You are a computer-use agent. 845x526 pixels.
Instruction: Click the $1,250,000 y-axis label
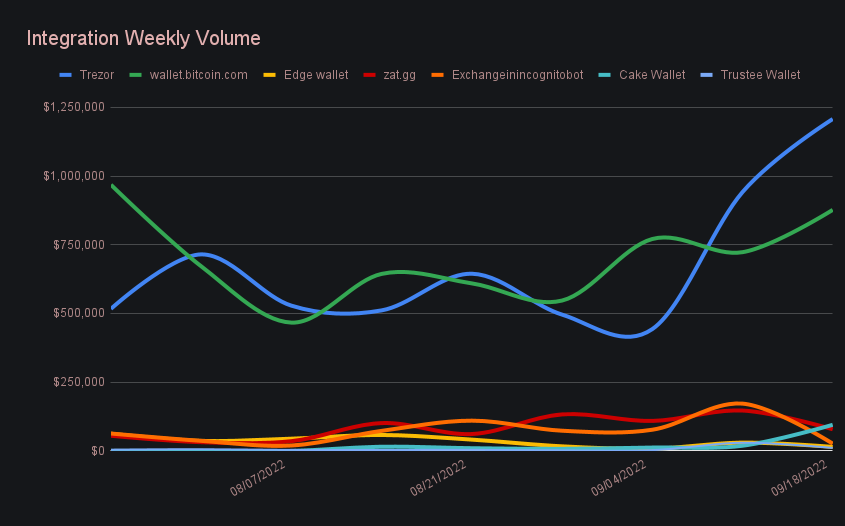(73, 107)
